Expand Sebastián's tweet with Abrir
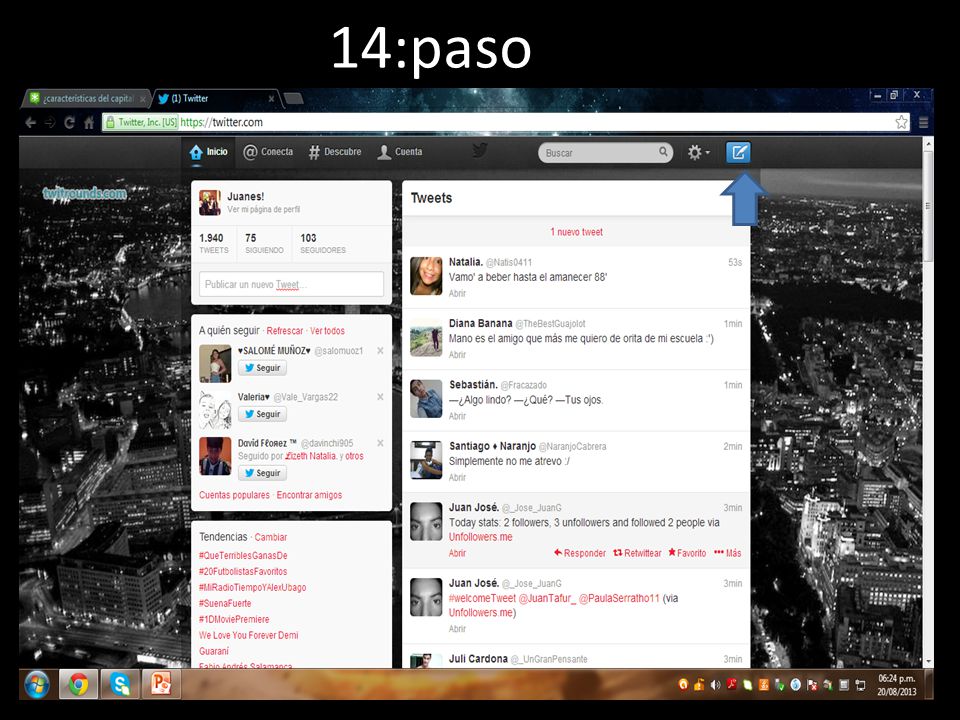This screenshot has width=960, height=720. [457, 416]
